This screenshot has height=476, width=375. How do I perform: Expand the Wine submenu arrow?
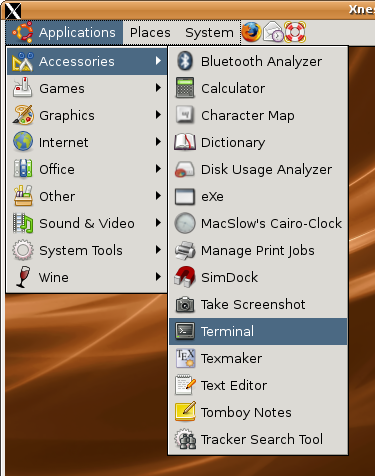[158, 277]
